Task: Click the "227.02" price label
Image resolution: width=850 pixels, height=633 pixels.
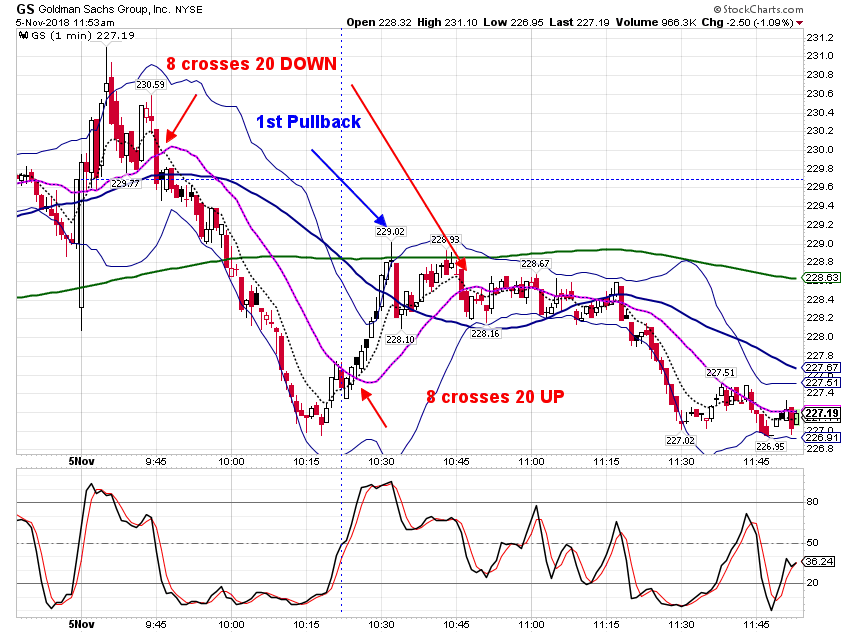Action: coord(680,440)
